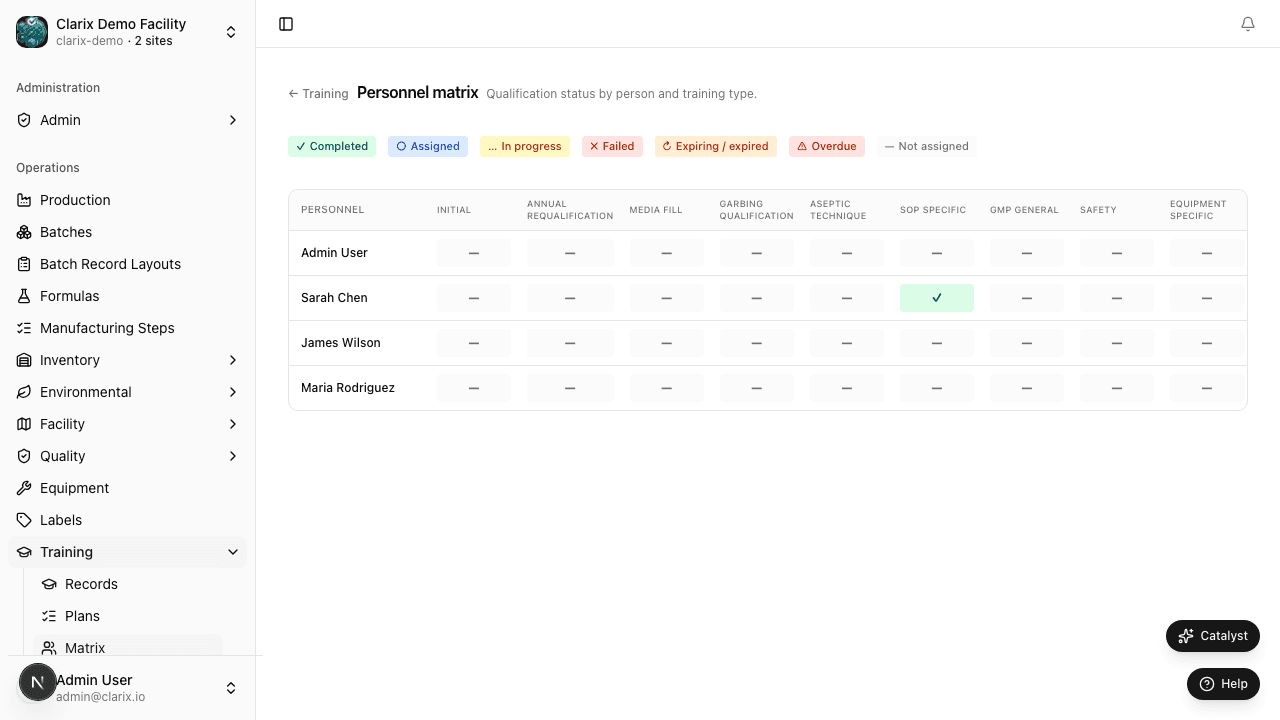Click the Equipment wrench icon
This screenshot has height=720, width=1280.
[x=24, y=488]
